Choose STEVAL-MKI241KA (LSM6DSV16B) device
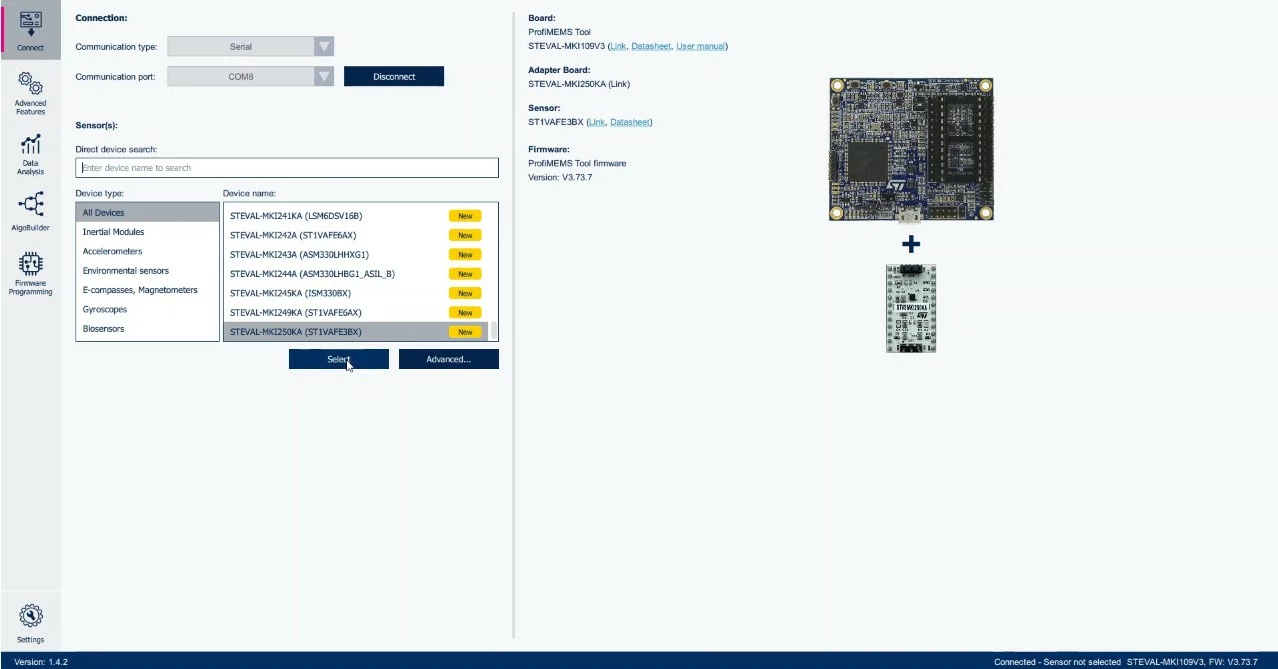The image size is (1278, 669). coord(355,216)
